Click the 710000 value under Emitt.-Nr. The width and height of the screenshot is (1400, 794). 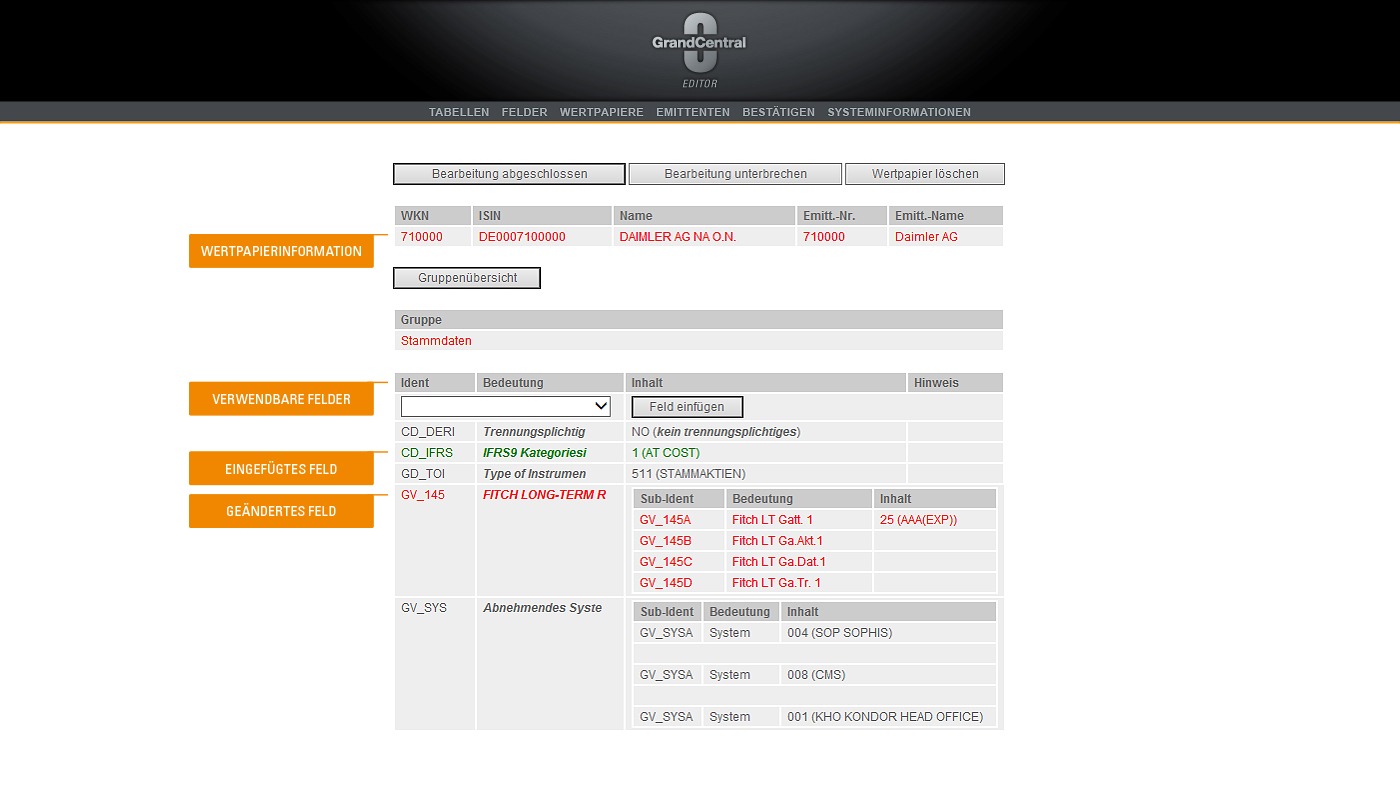click(824, 237)
